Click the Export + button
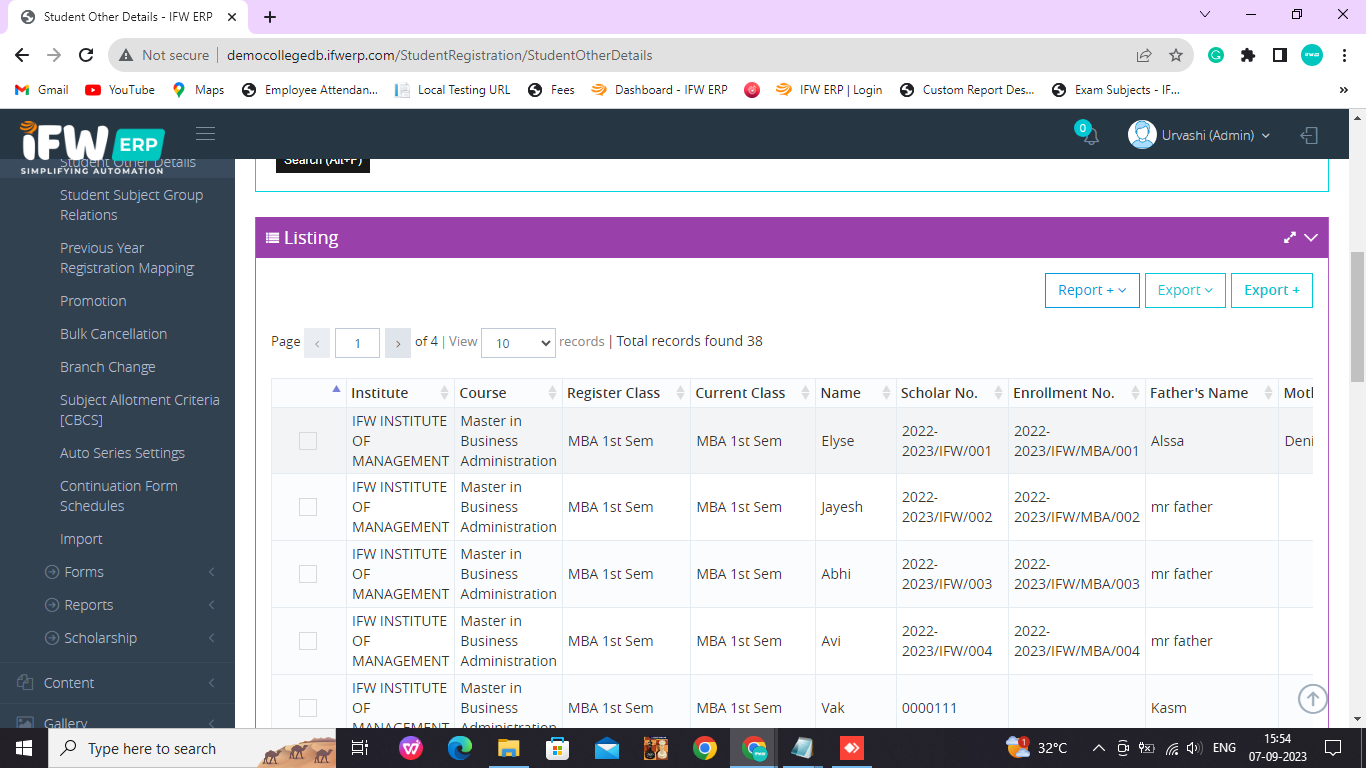The image size is (1366, 768). pyautogui.click(x=1272, y=290)
